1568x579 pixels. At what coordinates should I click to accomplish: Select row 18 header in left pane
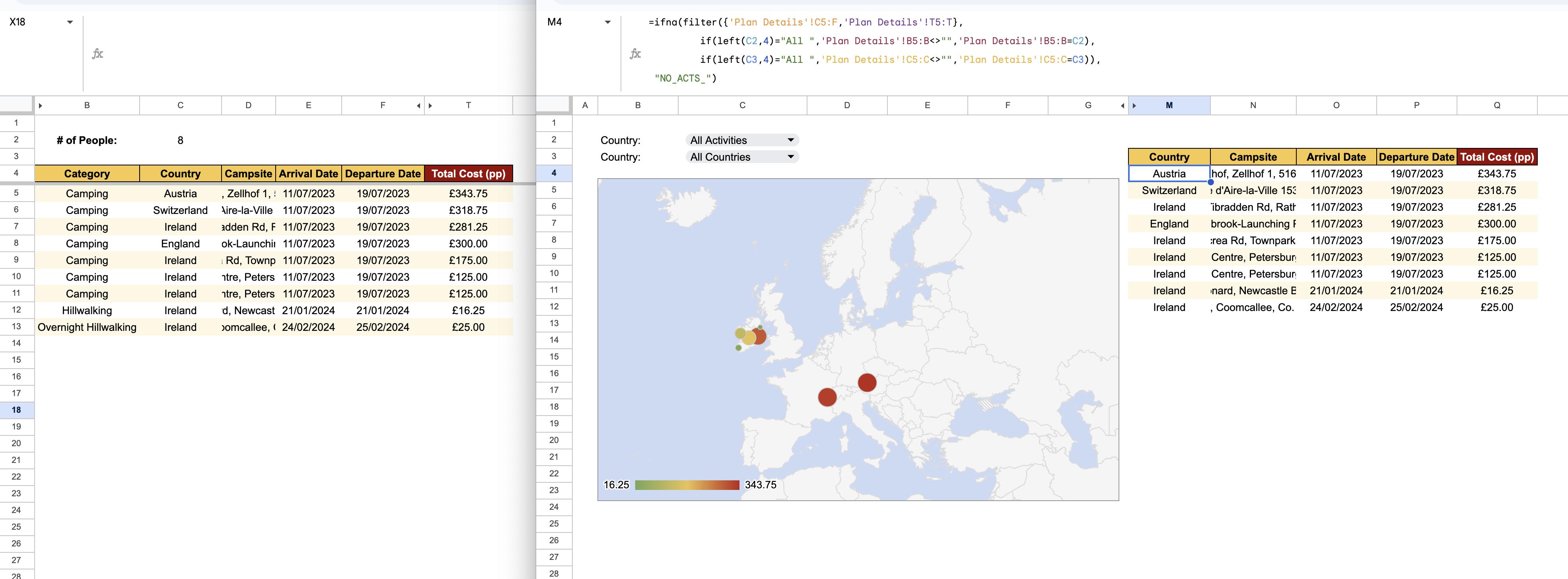(x=16, y=410)
